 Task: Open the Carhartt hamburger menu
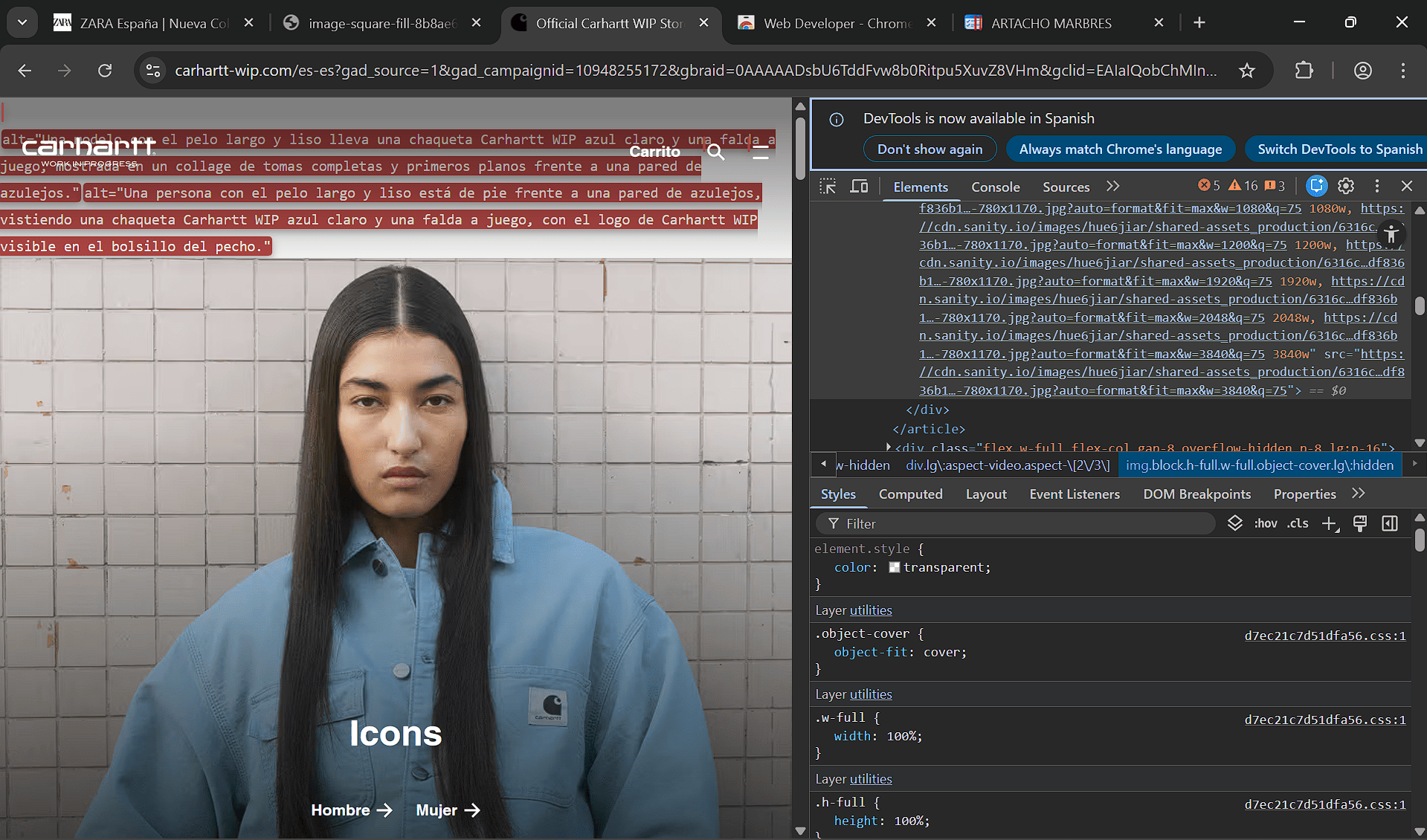click(x=760, y=152)
